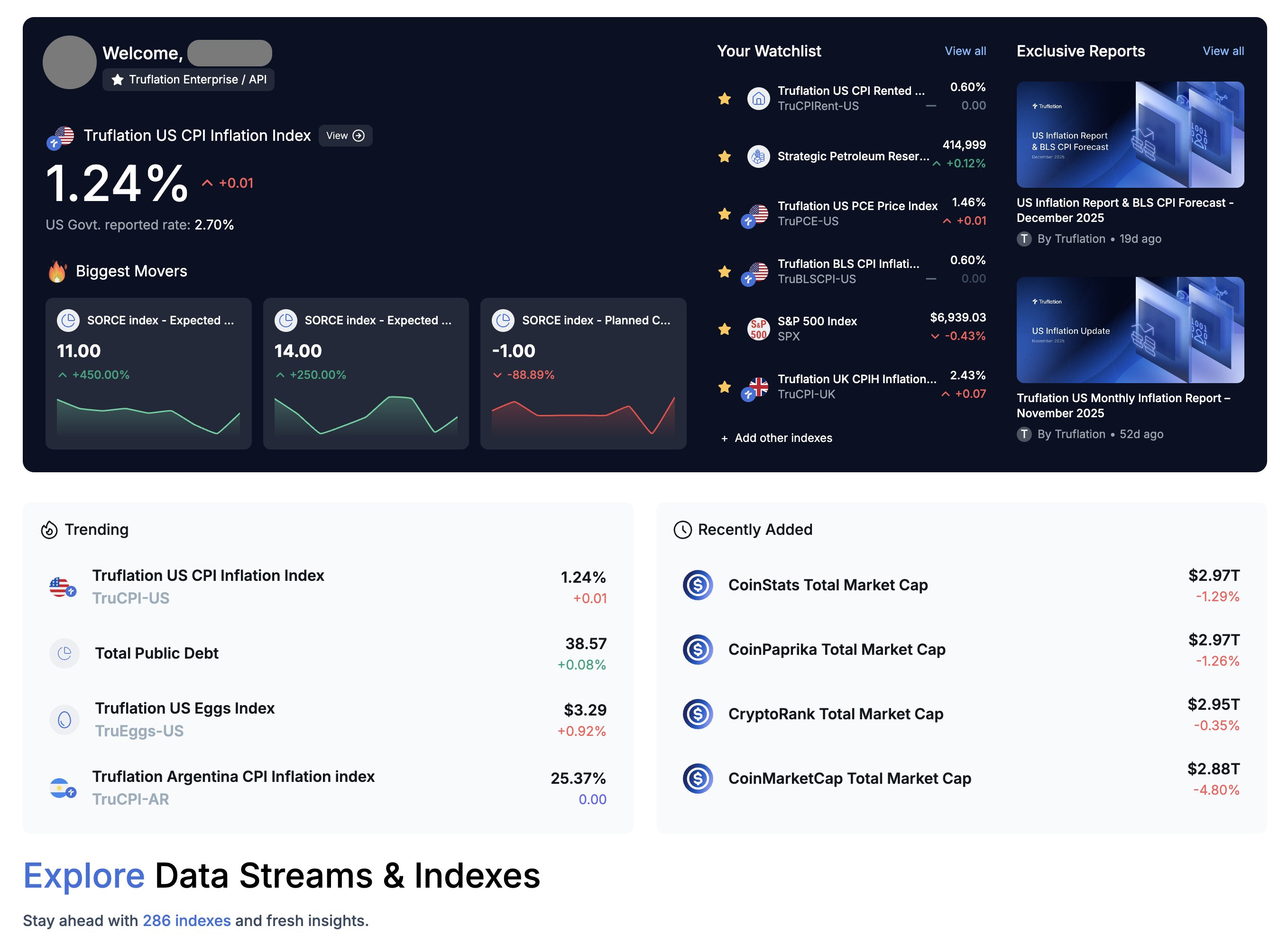Click the S&P 500 logo icon
The image size is (1288, 936).
click(x=758, y=329)
